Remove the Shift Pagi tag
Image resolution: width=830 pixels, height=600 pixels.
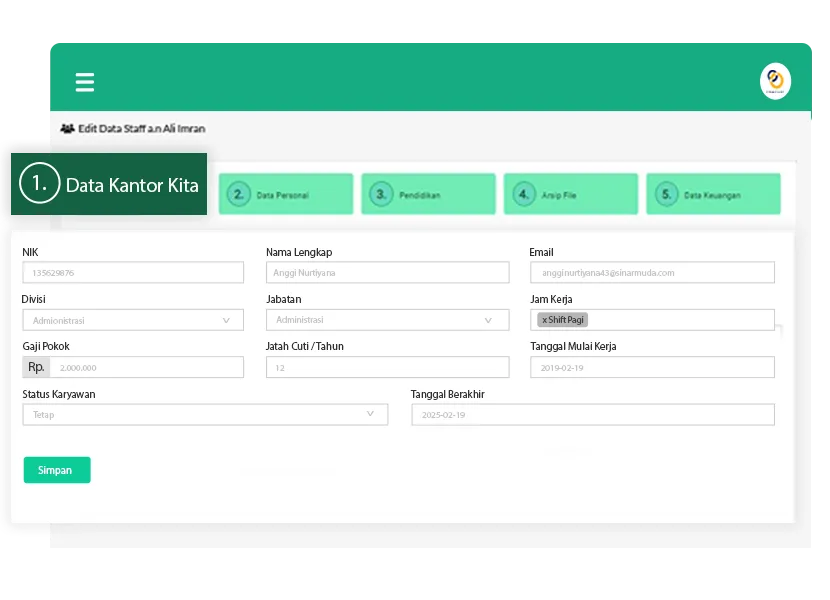(544, 320)
